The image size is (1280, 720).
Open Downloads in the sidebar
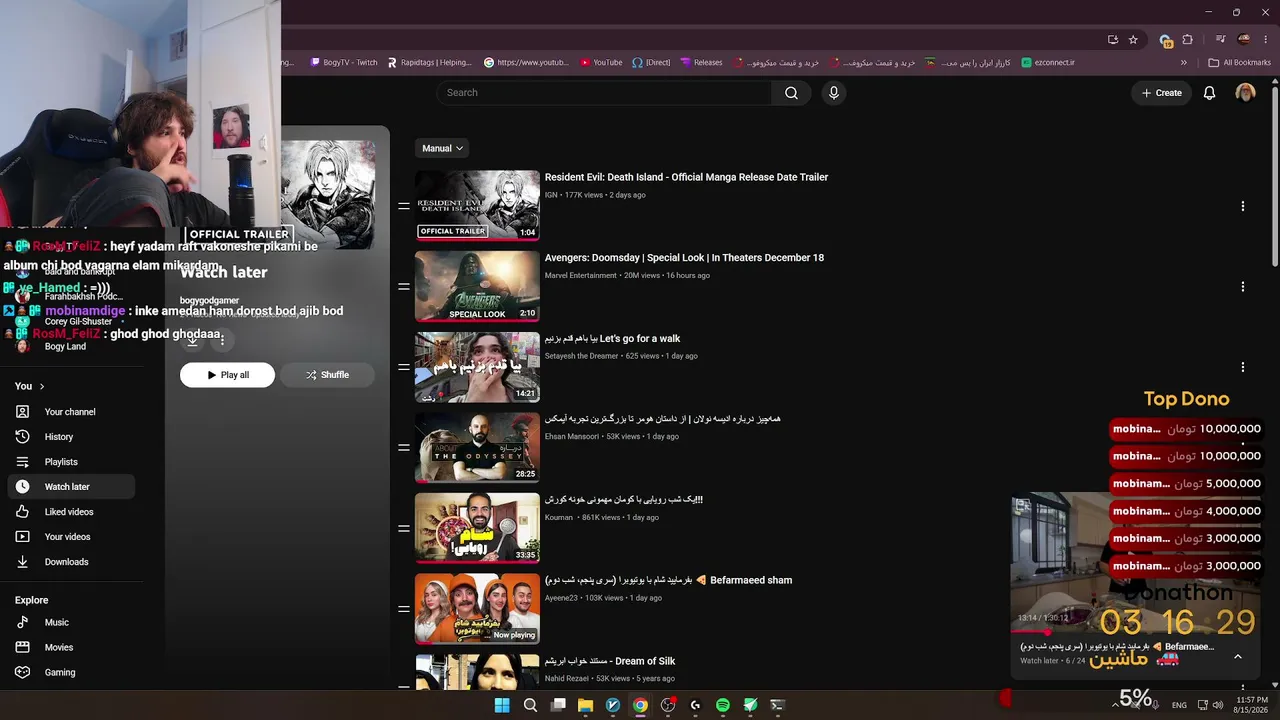(x=70, y=562)
